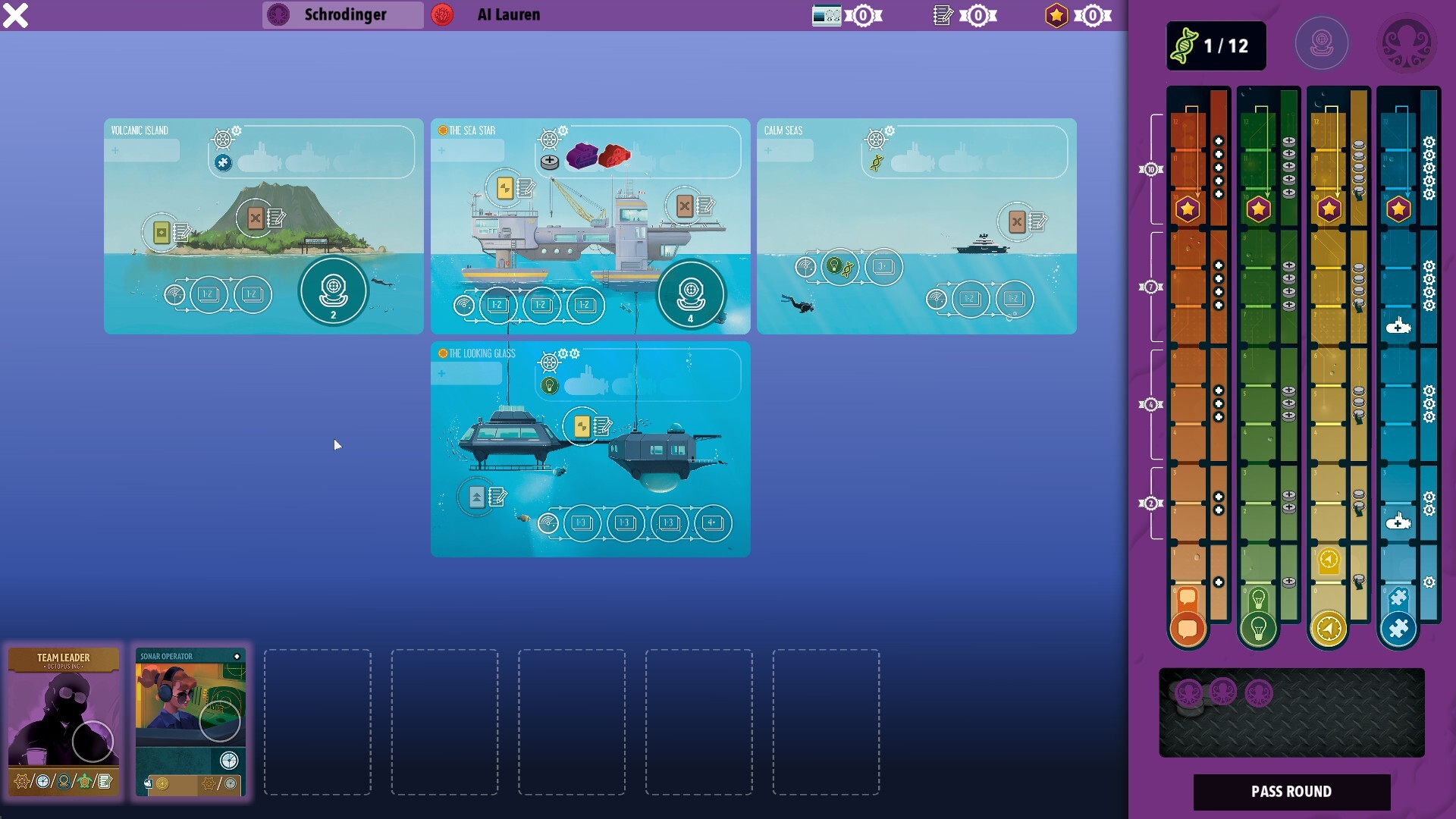
Task: Click the yellow card icon on Looking Glass
Action: [582, 426]
